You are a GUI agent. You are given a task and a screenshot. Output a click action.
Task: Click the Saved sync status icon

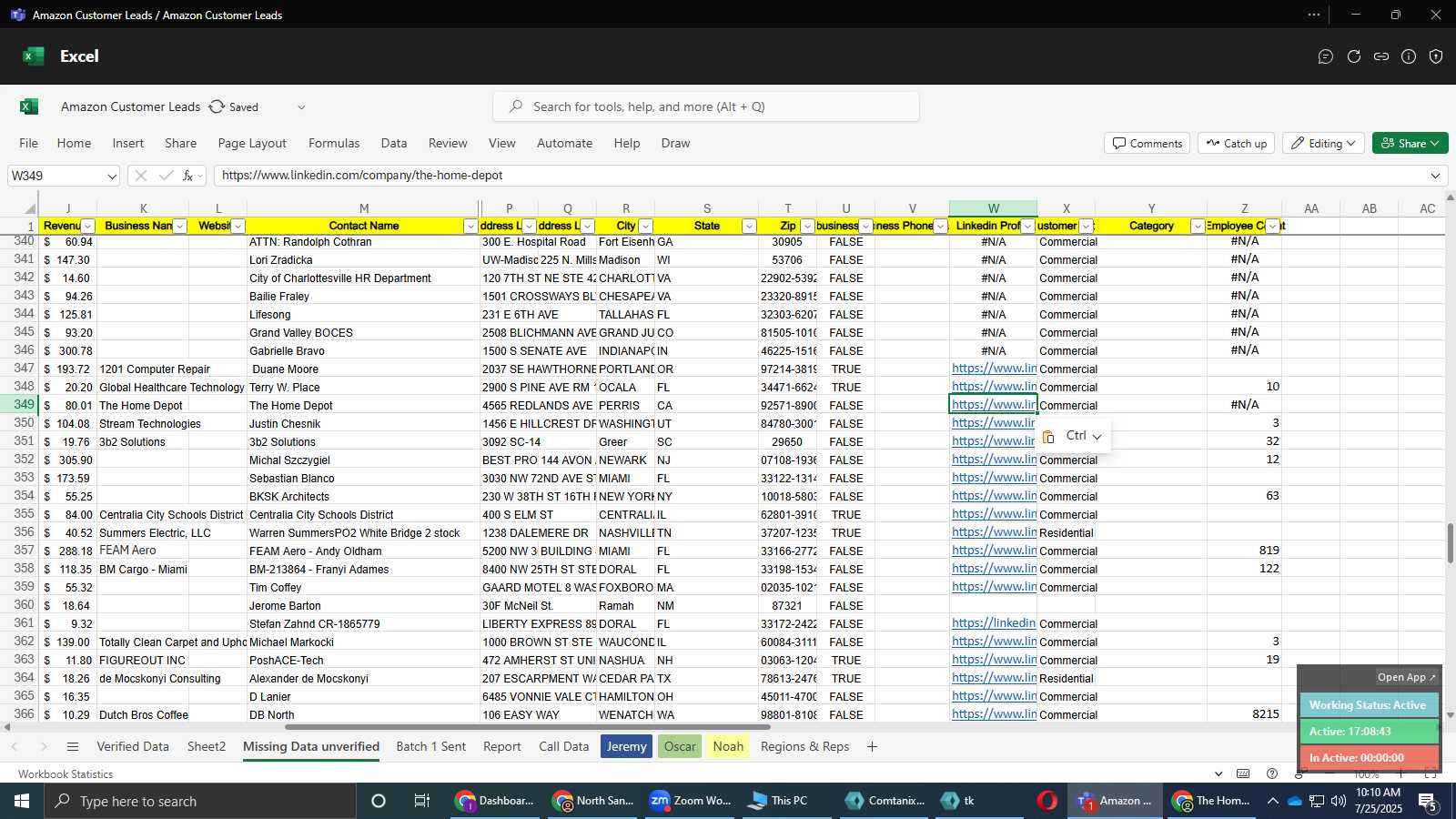(217, 106)
